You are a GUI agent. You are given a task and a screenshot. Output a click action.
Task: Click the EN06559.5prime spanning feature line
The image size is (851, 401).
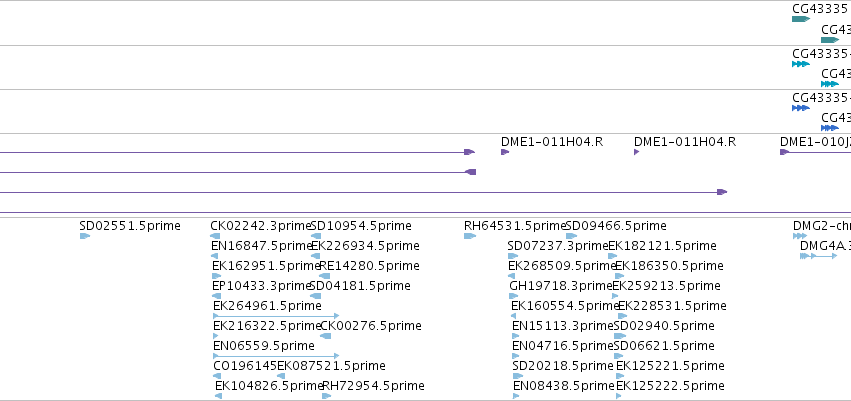[276, 356]
